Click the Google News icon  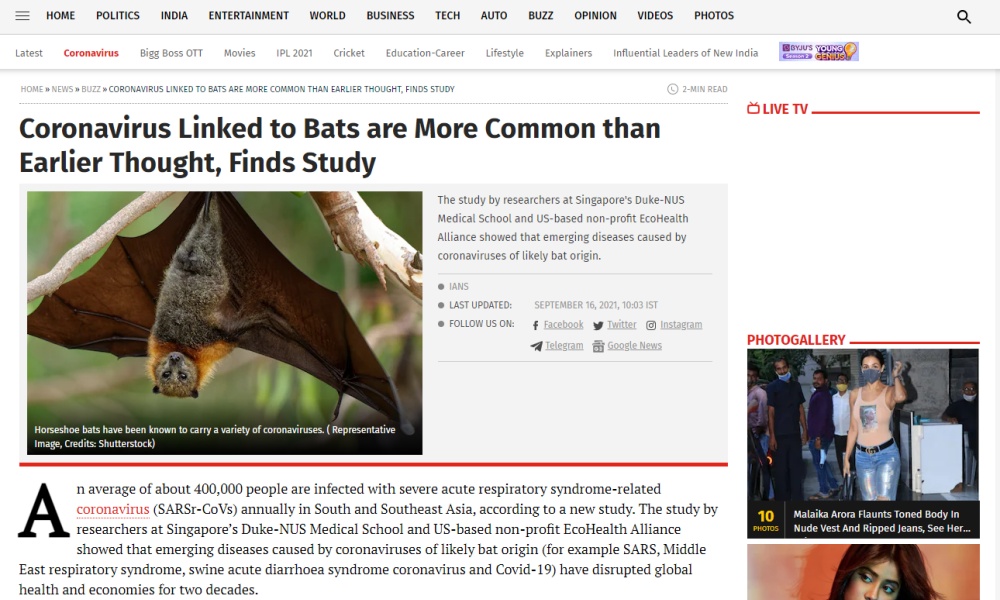click(x=598, y=346)
